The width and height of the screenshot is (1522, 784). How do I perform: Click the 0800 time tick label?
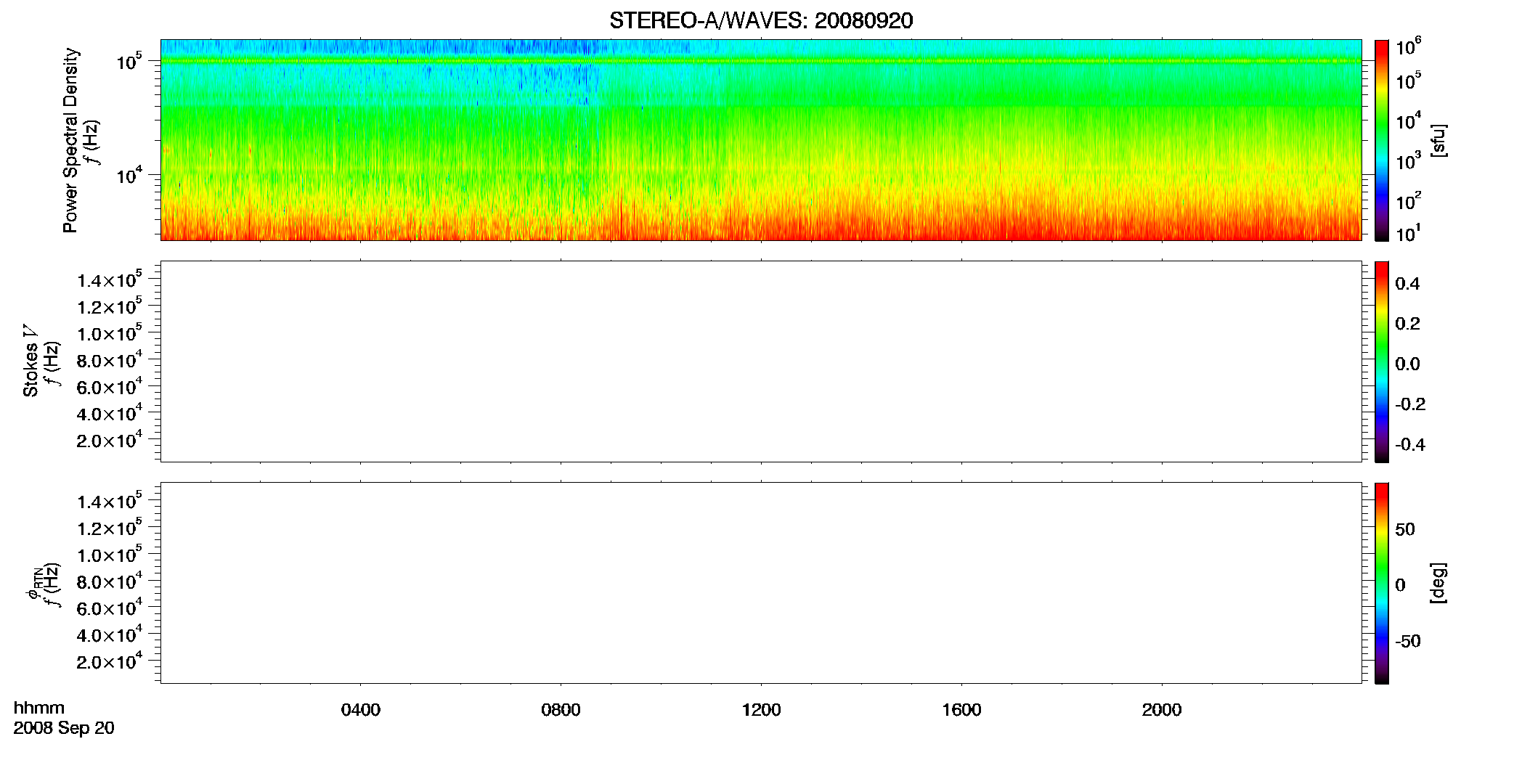click(561, 710)
